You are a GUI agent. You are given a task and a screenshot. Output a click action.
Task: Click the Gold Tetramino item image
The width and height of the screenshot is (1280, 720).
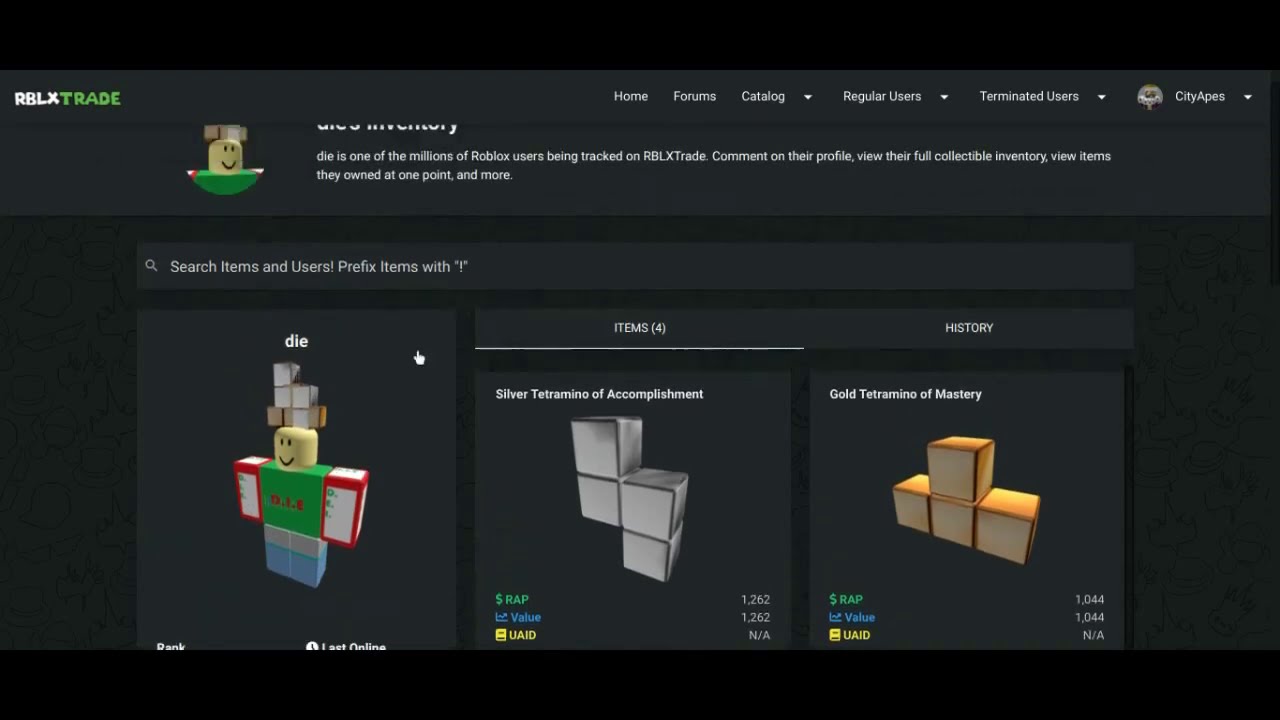point(966,500)
